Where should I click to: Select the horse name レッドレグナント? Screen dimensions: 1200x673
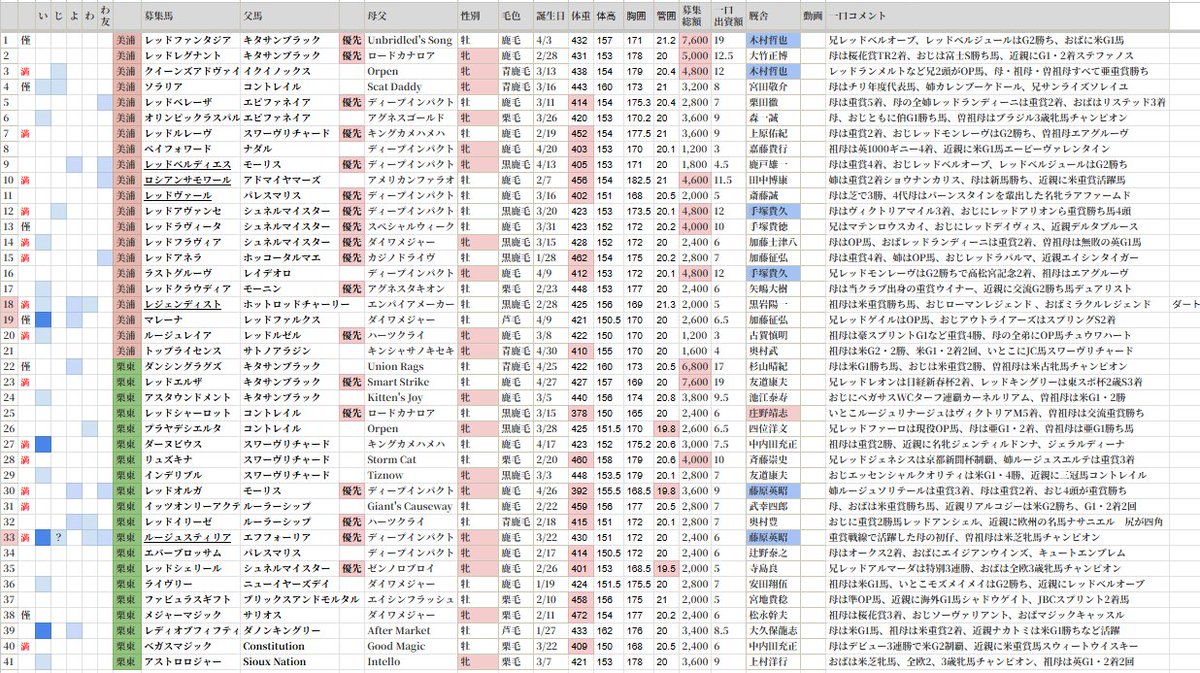coord(184,56)
